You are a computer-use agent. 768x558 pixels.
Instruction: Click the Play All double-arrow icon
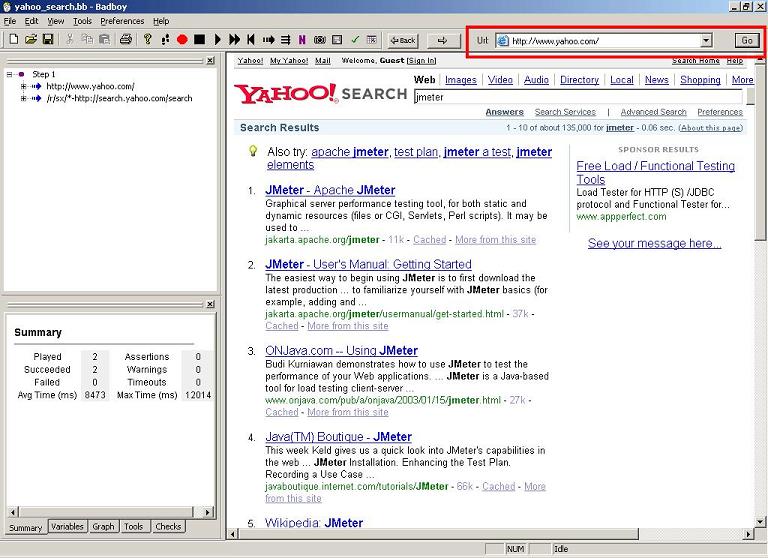pos(235,40)
